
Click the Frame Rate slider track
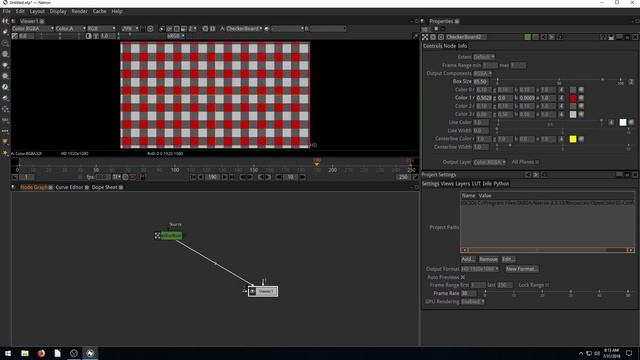pos(556,292)
